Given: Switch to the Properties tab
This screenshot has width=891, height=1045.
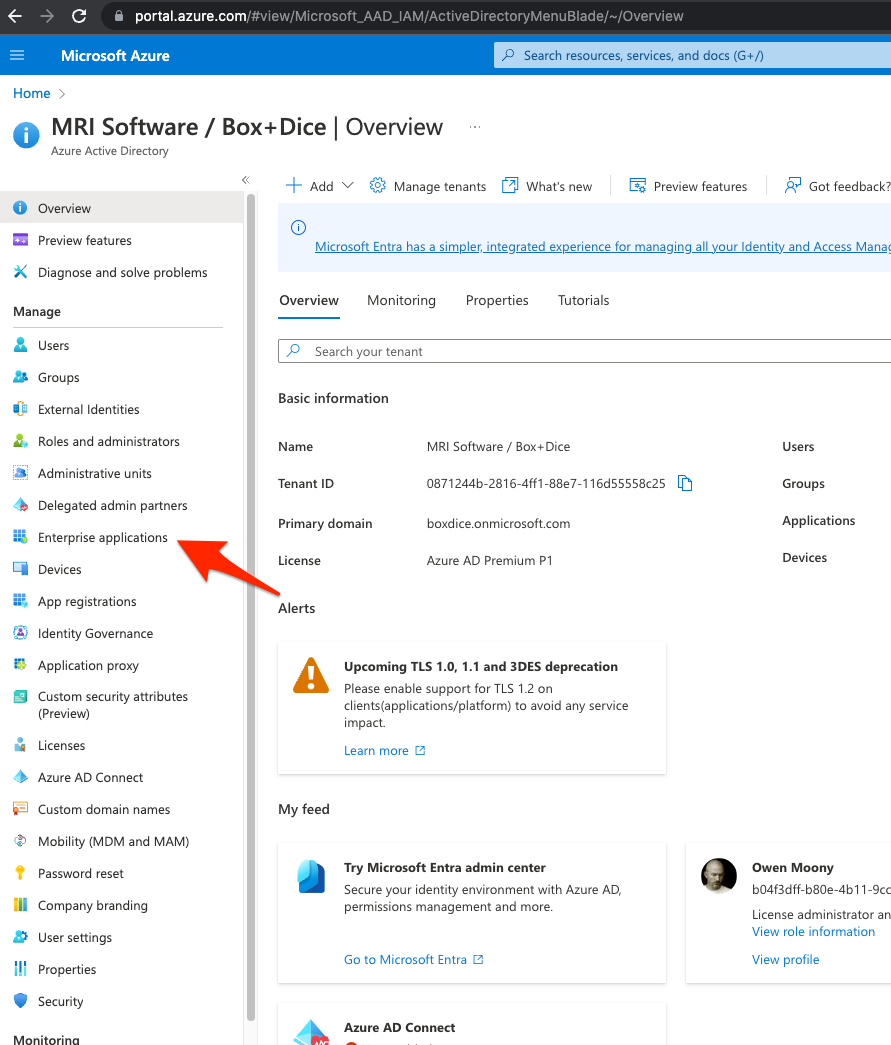Looking at the screenshot, I should point(497,301).
